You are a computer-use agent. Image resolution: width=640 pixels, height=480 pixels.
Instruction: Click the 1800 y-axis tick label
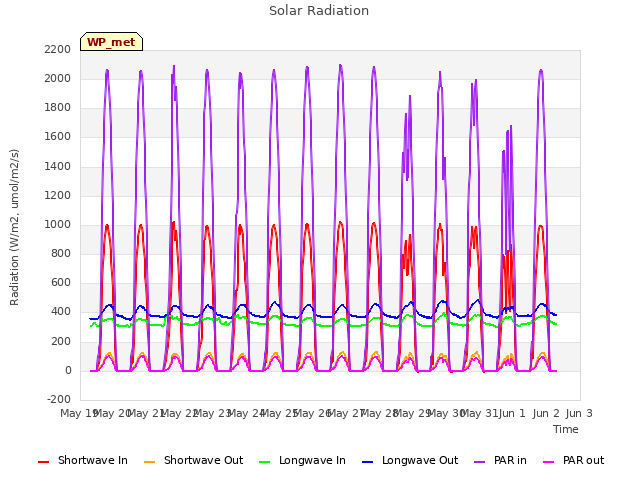[58, 108]
